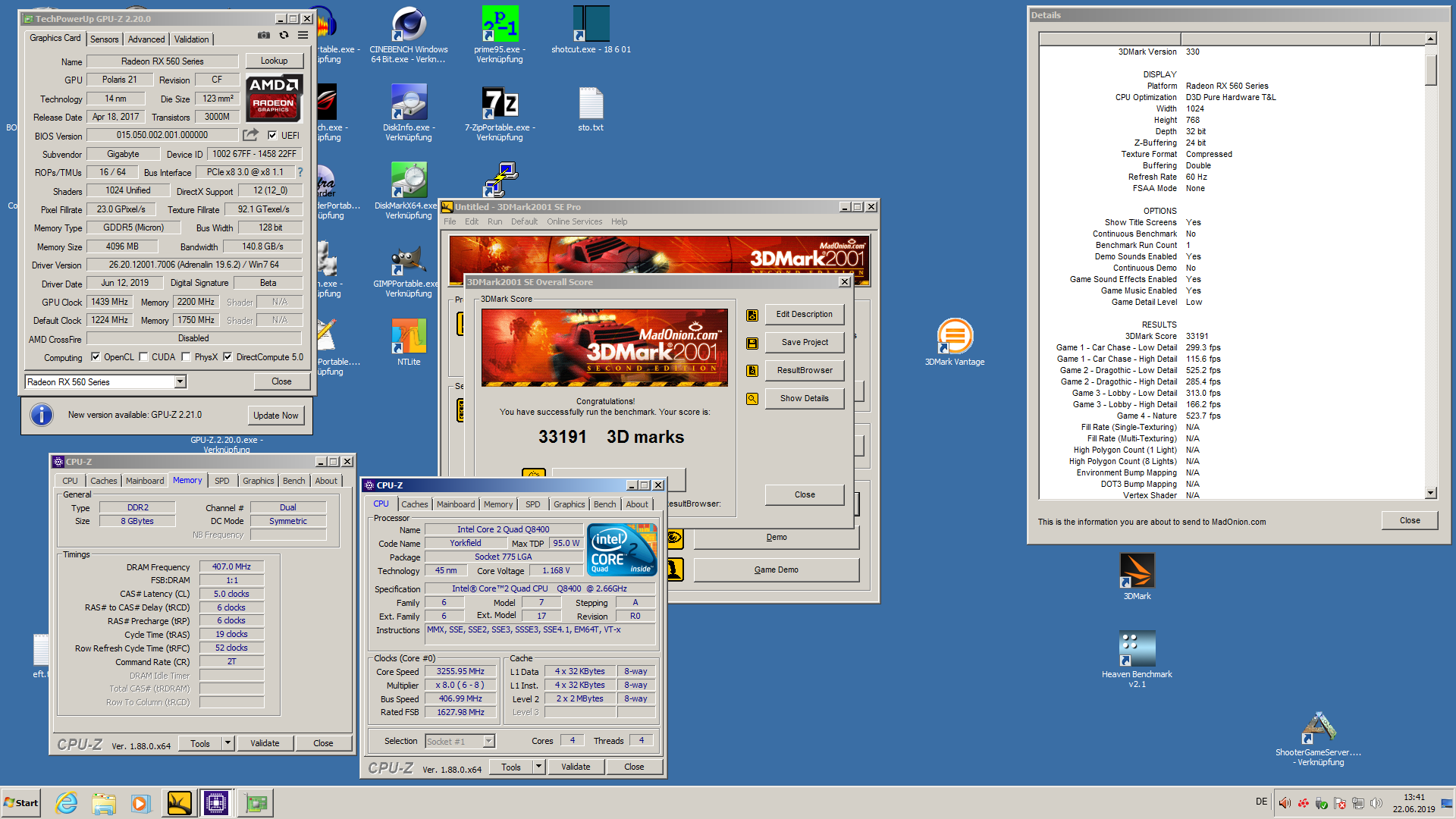The height and width of the screenshot is (819, 1456).
Task: Toggle the PhysX checkbox
Action: (x=186, y=357)
